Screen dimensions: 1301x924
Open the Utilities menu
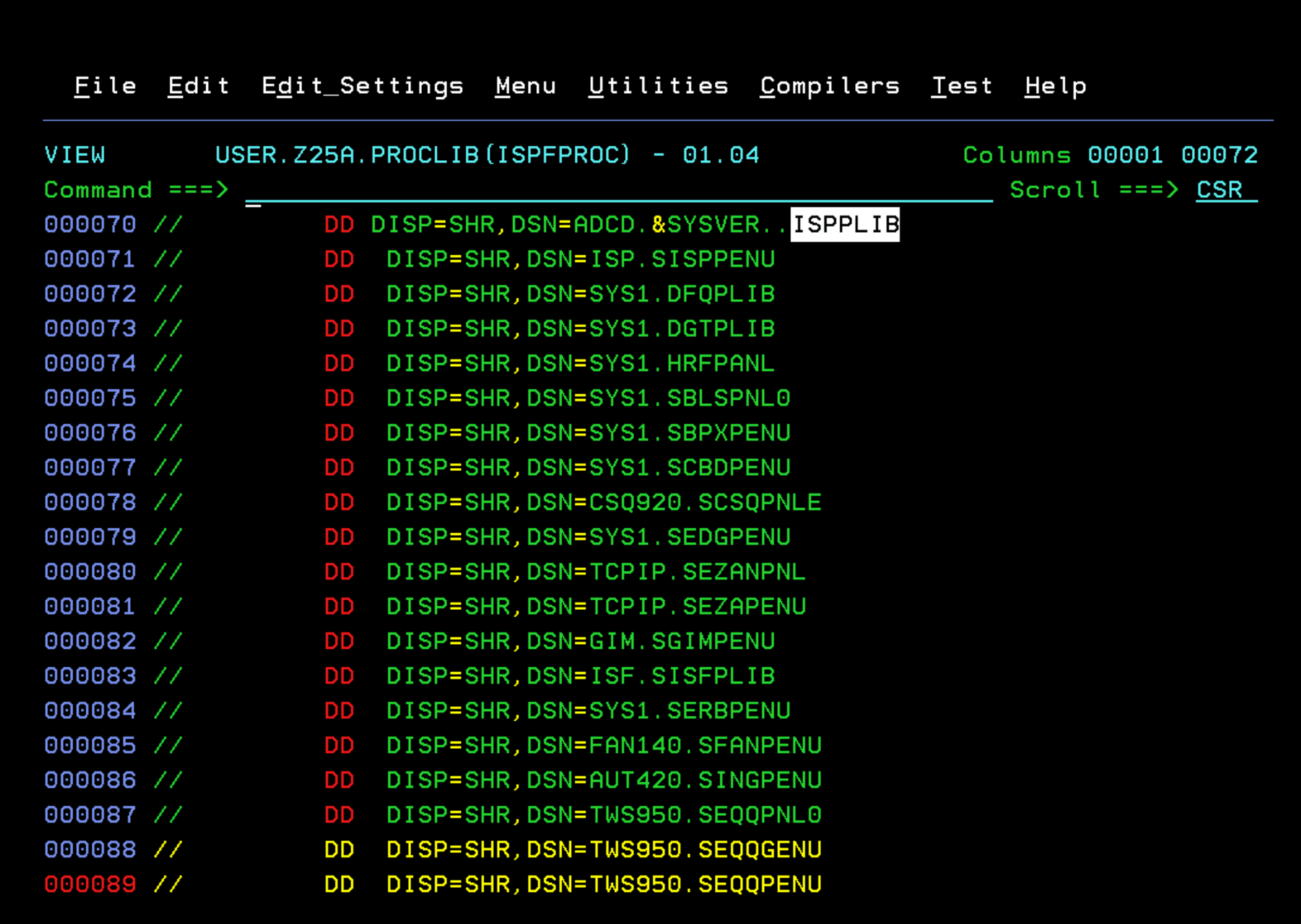[659, 86]
